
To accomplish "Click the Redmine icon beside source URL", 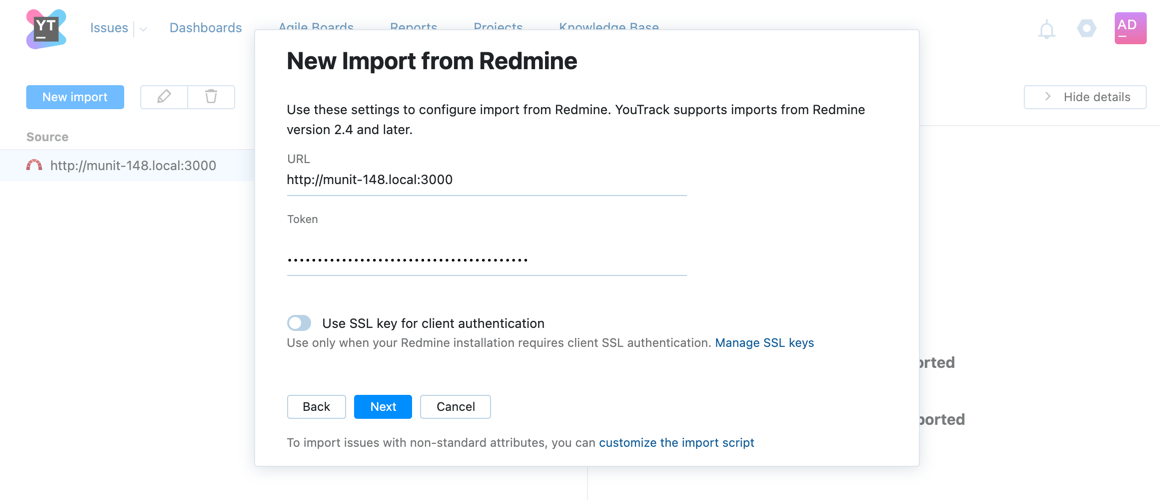I will 34,166.
